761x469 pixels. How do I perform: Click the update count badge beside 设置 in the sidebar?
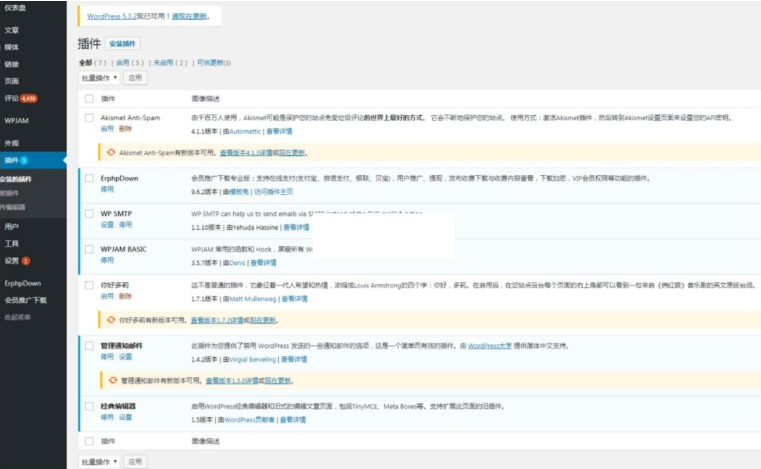click(x=26, y=261)
